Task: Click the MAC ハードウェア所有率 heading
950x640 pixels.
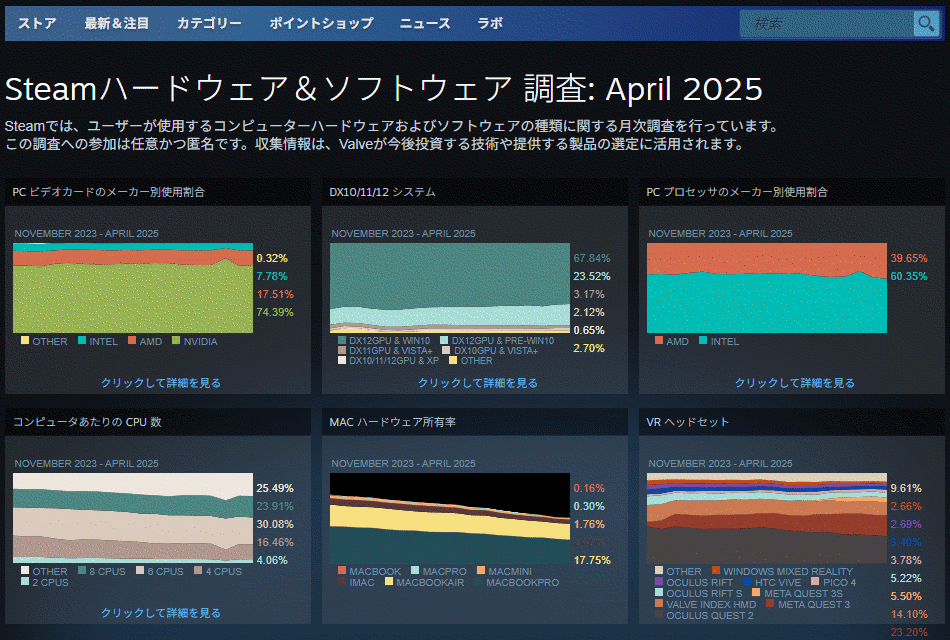Action: tap(393, 422)
